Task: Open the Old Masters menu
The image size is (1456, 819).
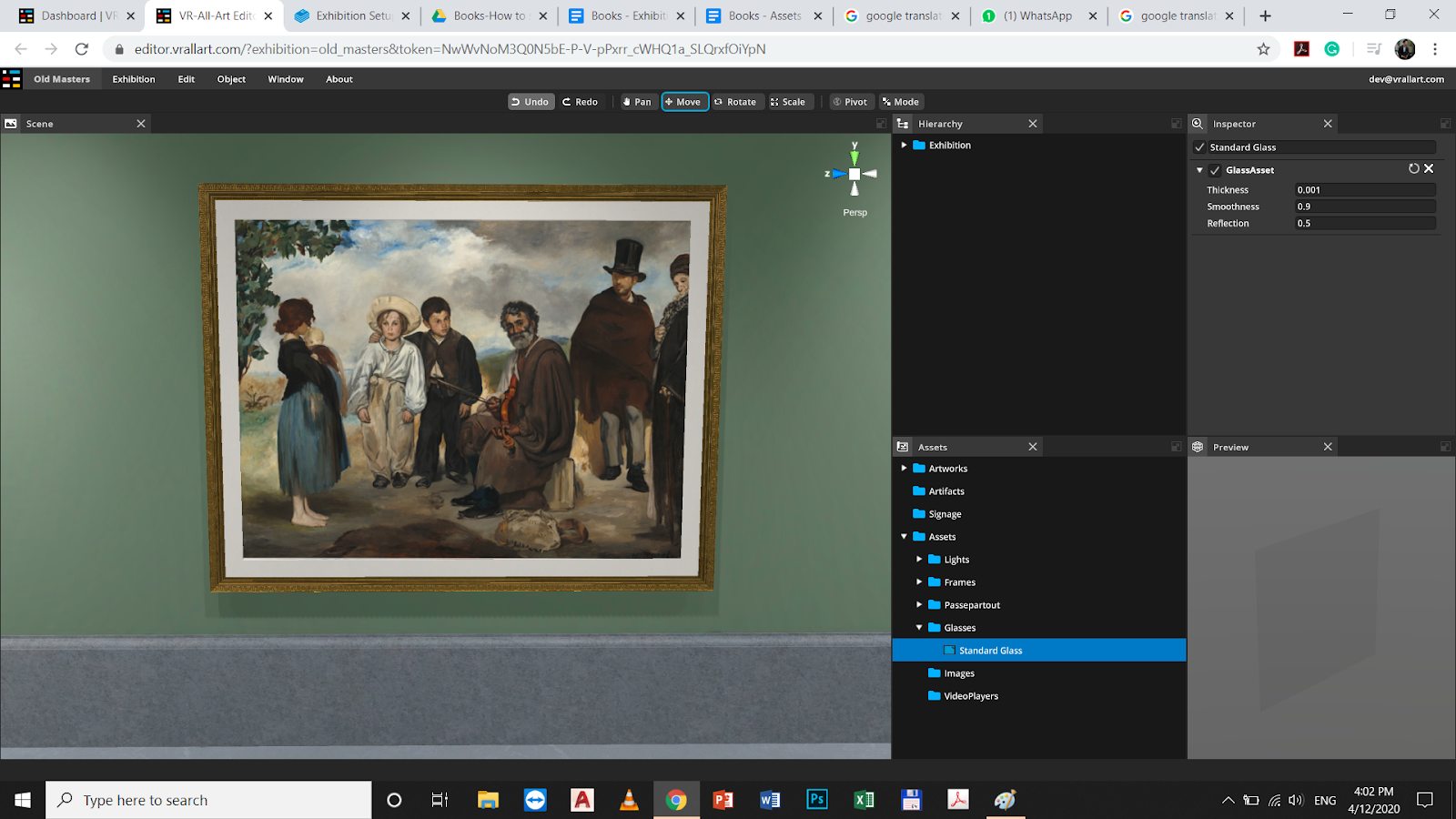Action: tap(62, 79)
